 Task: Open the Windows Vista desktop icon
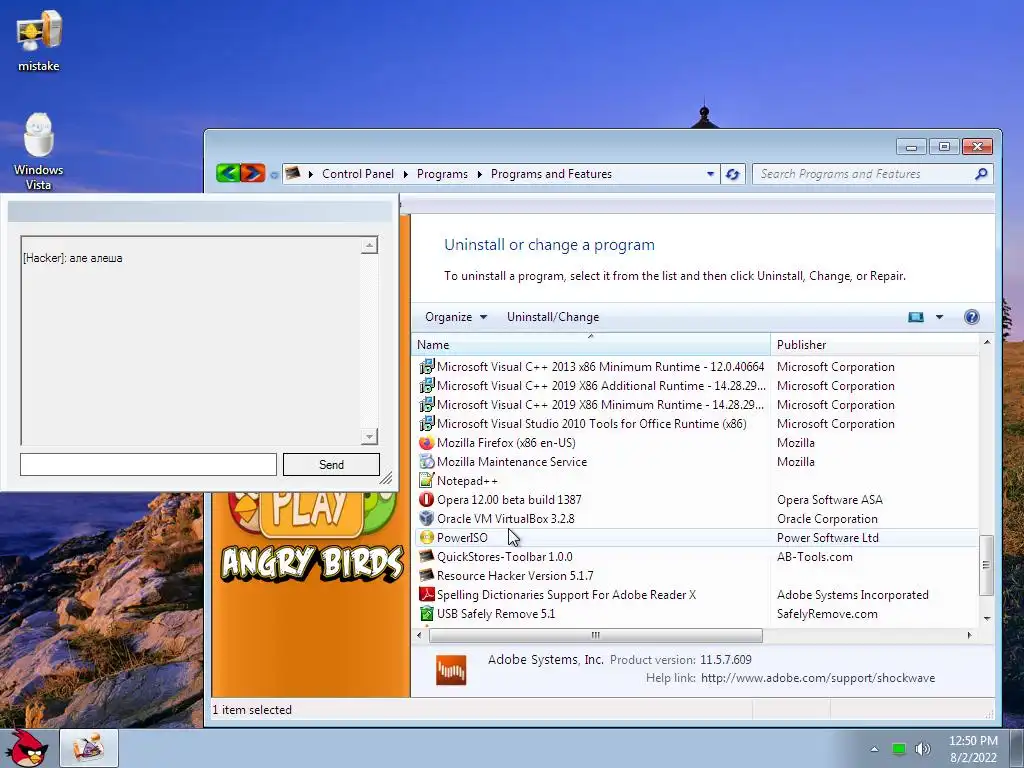point(39,152)
